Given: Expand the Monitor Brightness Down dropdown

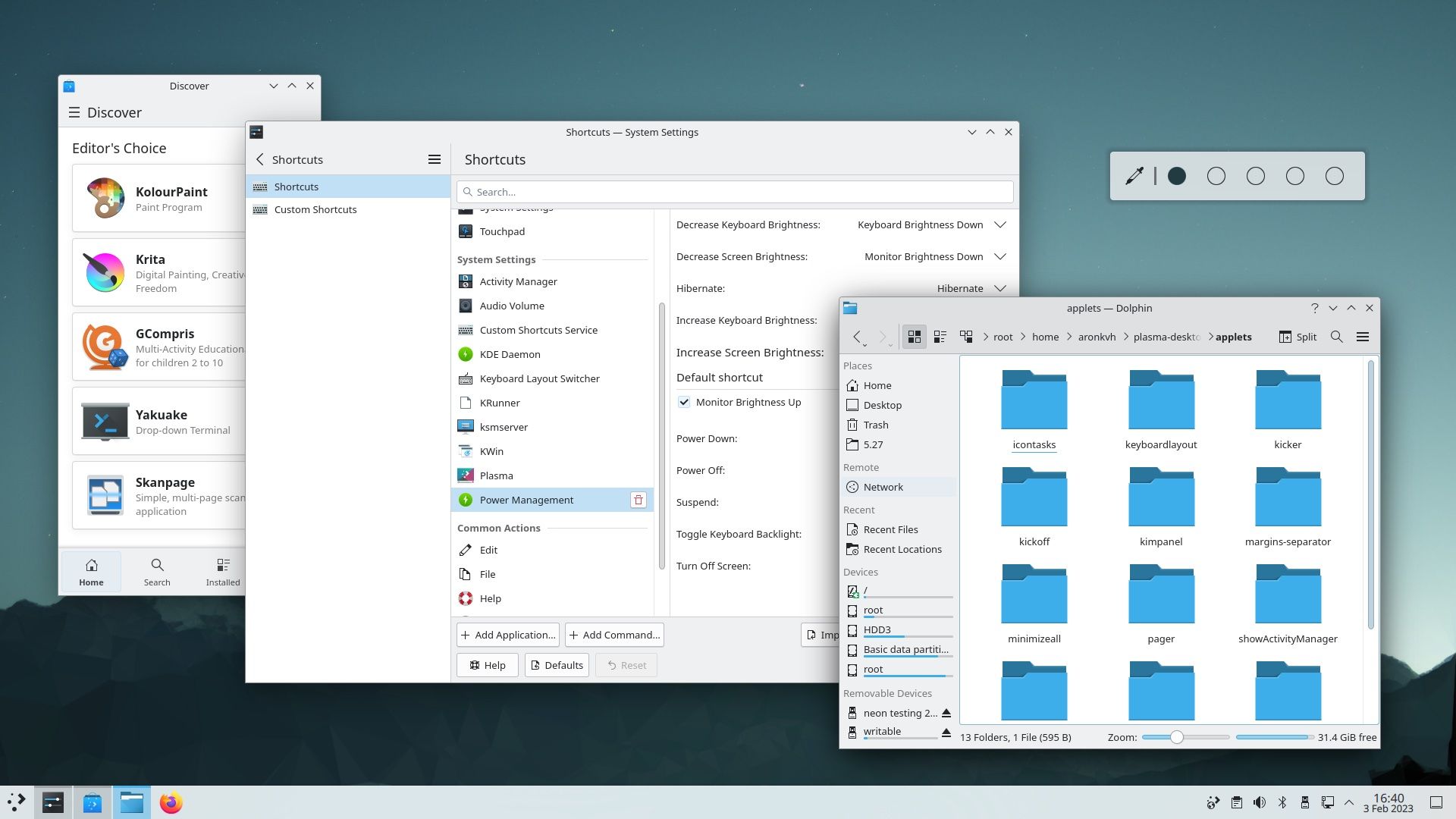Looking at the screenshot, I should [999, 256].
